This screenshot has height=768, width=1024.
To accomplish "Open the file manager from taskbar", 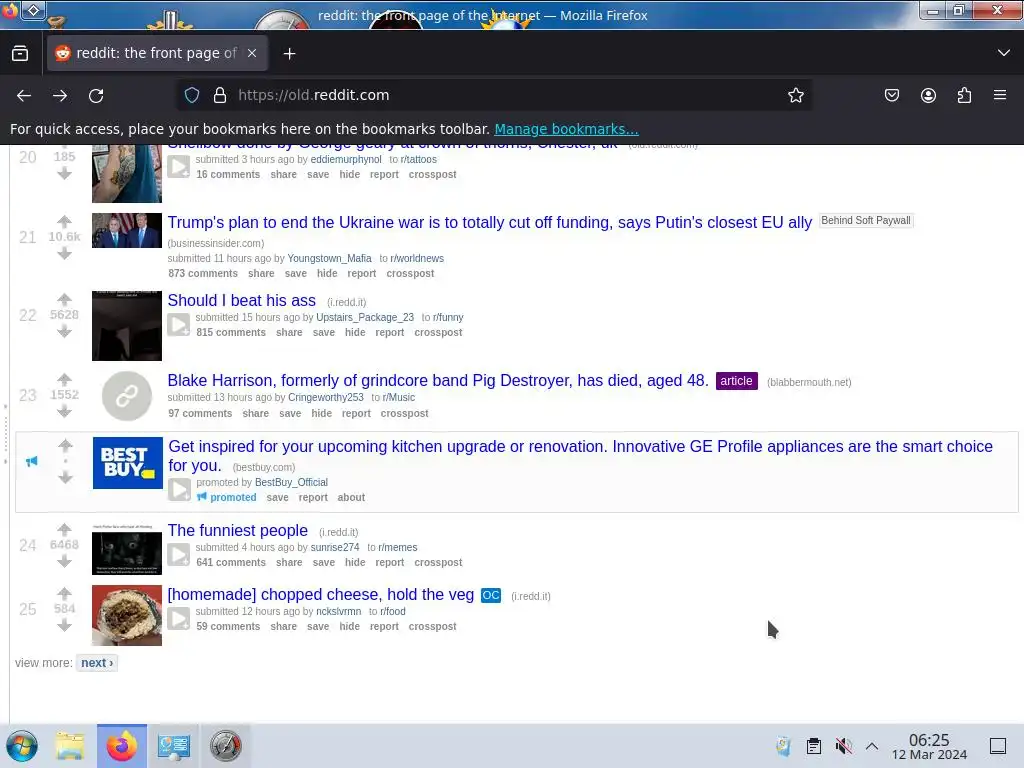I will [70, 746].
